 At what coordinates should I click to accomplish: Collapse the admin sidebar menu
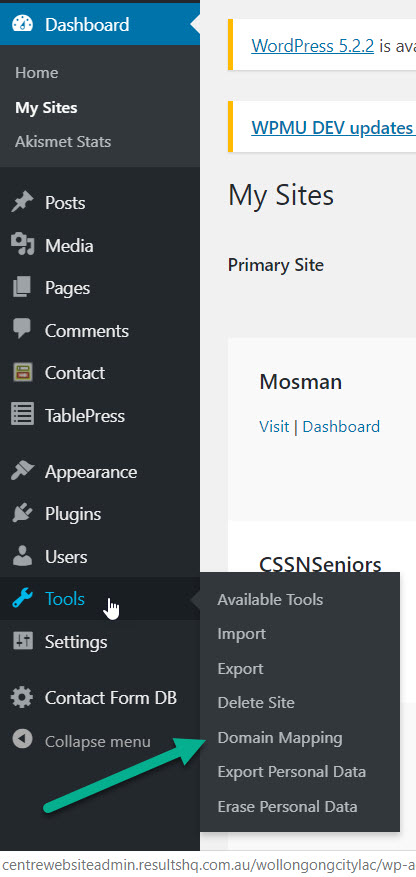(82, 741)
